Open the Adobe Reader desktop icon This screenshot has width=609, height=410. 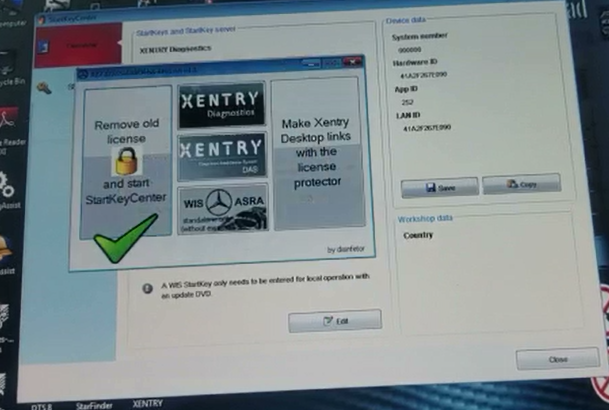(x=10, y=130)
